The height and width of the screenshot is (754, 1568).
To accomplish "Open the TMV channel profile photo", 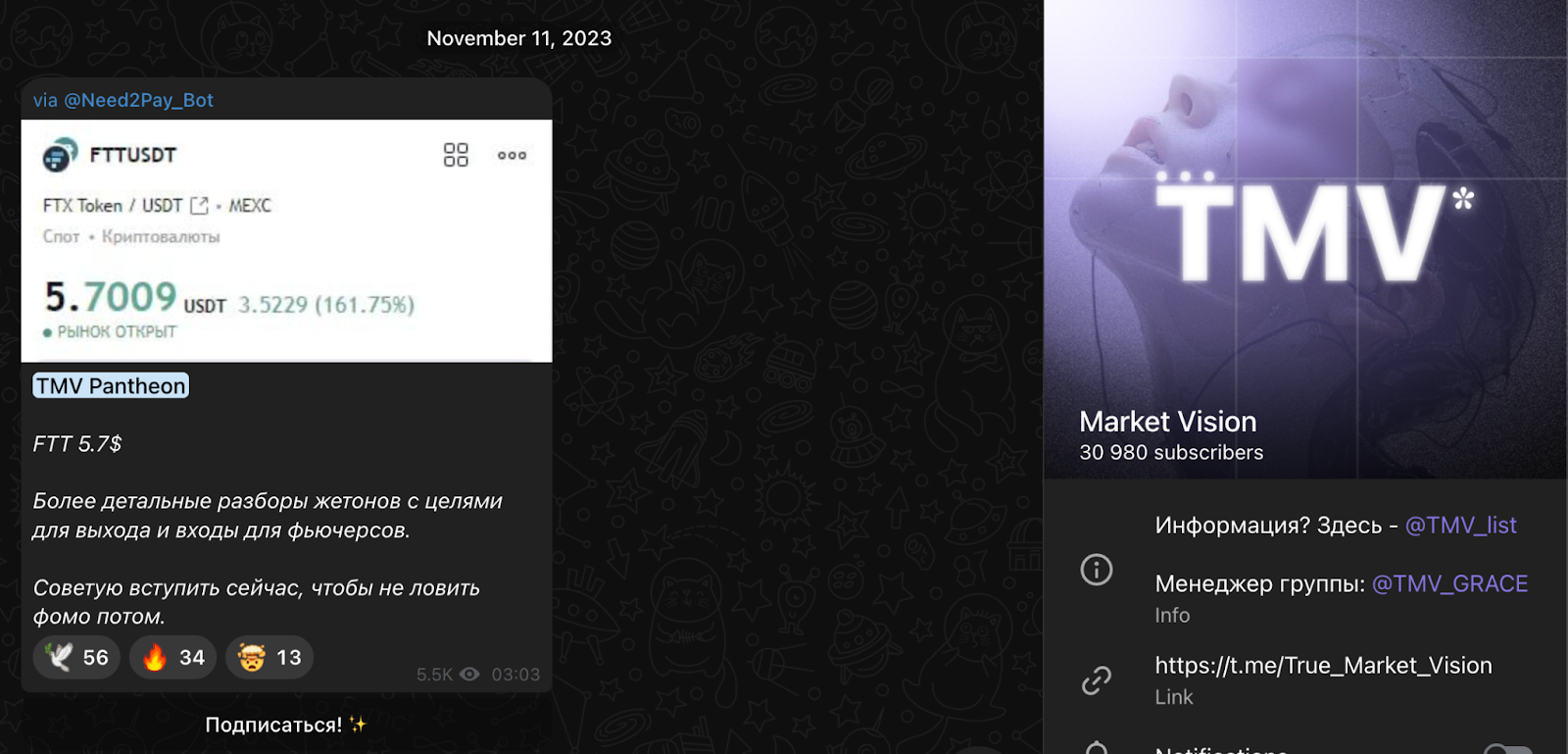I will click(x=1305, y=239).
